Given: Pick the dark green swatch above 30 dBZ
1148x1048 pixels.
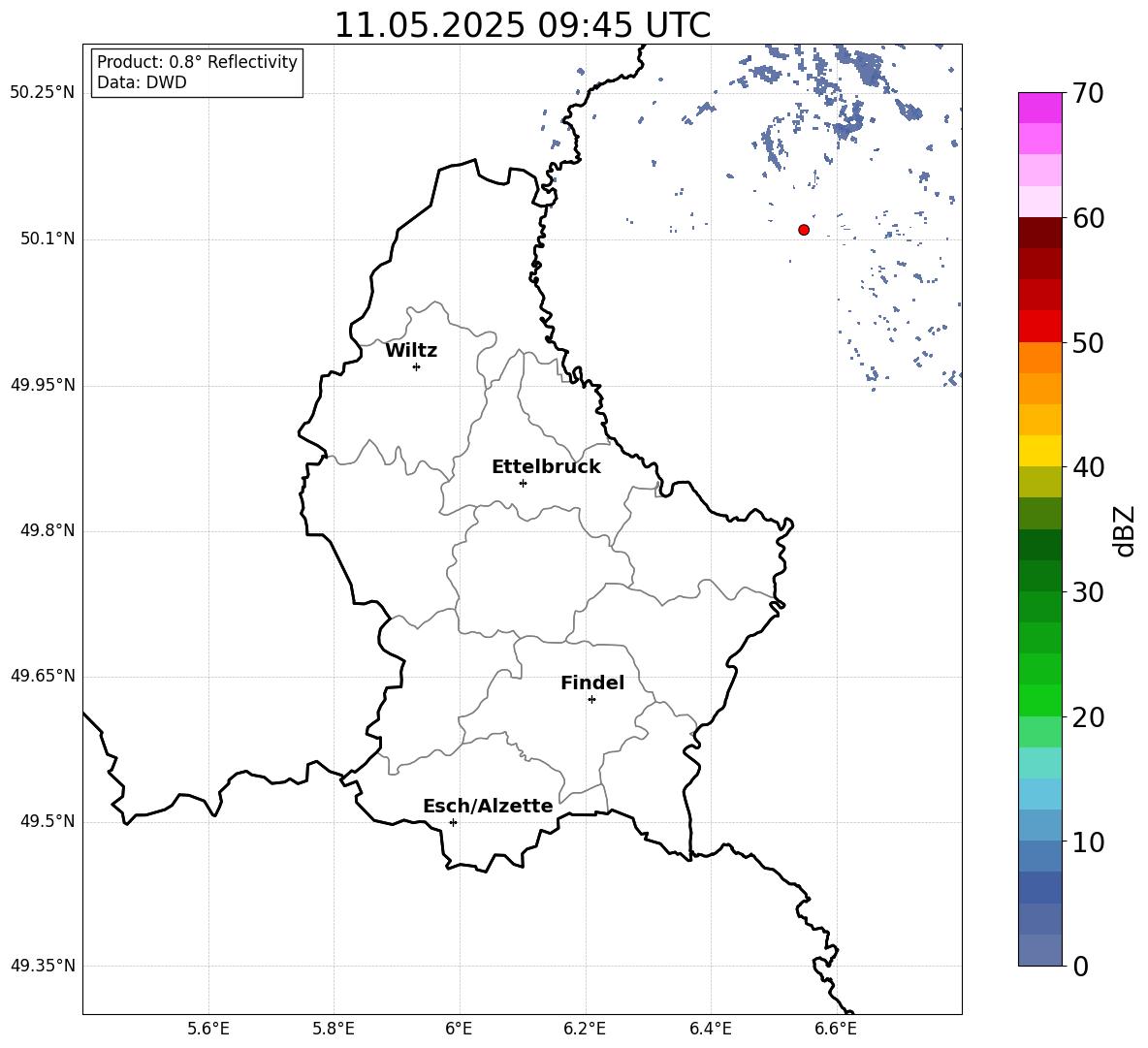Looking at the screenshot, I should 1040,576.
